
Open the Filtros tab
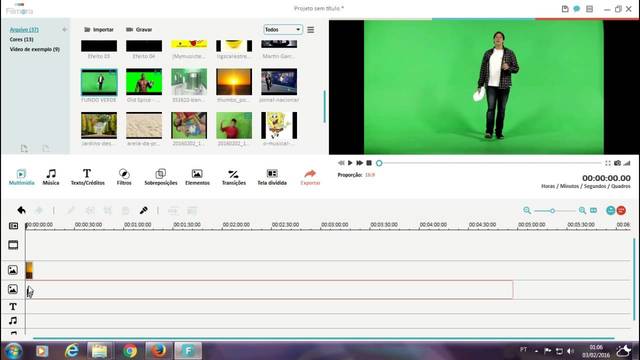(124, 177)
